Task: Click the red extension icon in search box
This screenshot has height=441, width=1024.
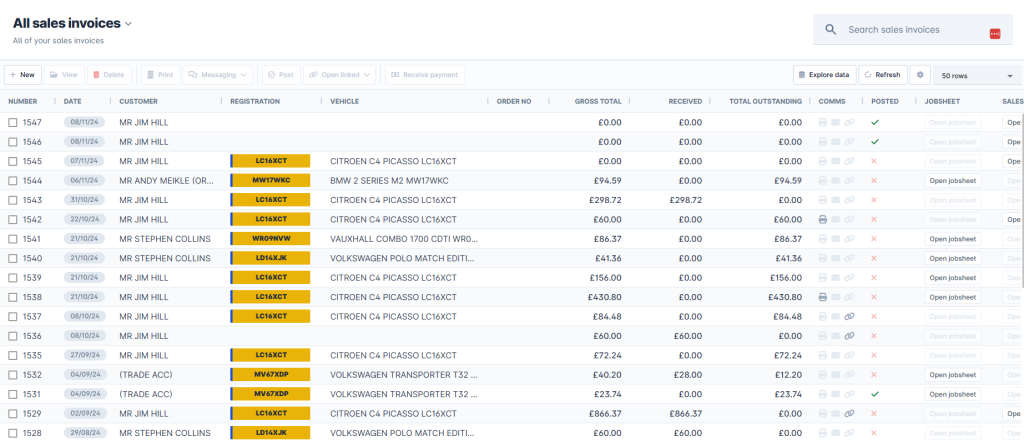Action: (995, 34)
